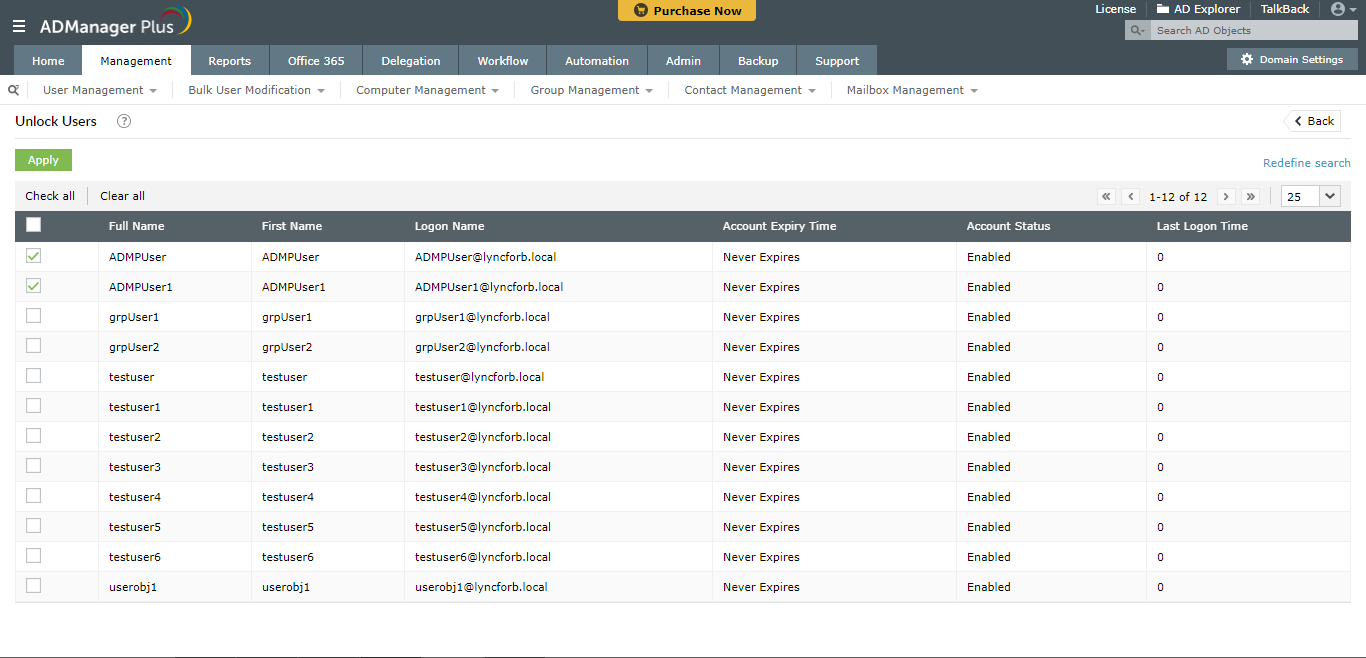The width and height of the screenshot is (1366, 658).
Task: Open the rows-per-page 25 dropdown
Action: (x=1310, y=197)
